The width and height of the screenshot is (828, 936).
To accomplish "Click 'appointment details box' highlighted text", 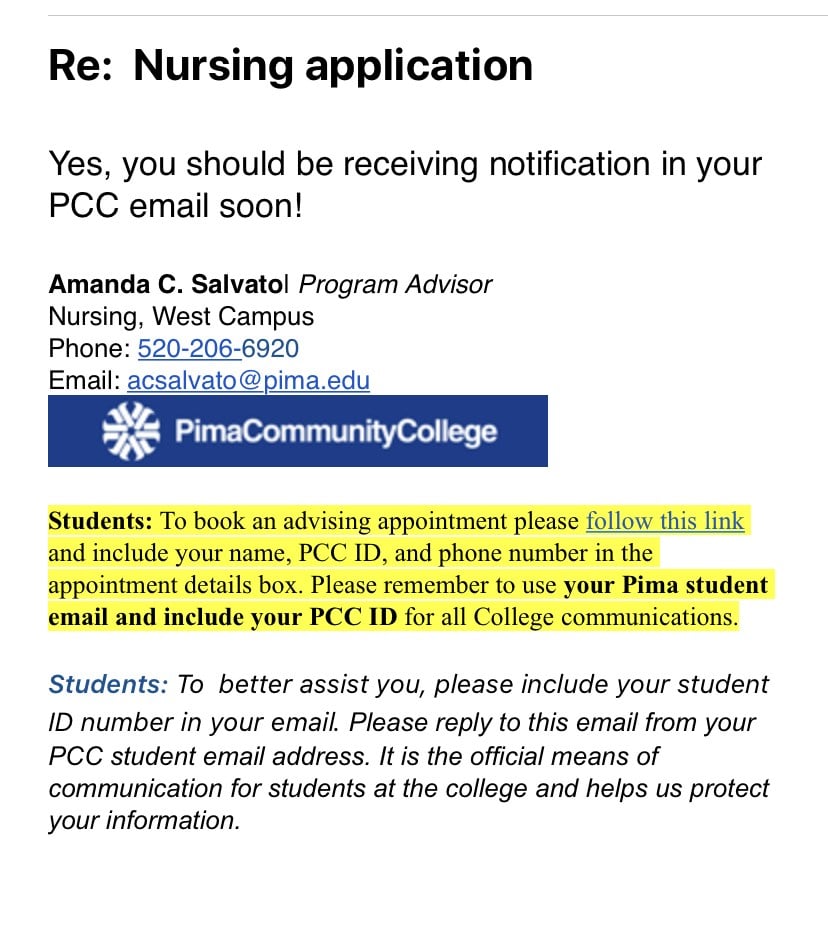I will pos(173,585).
